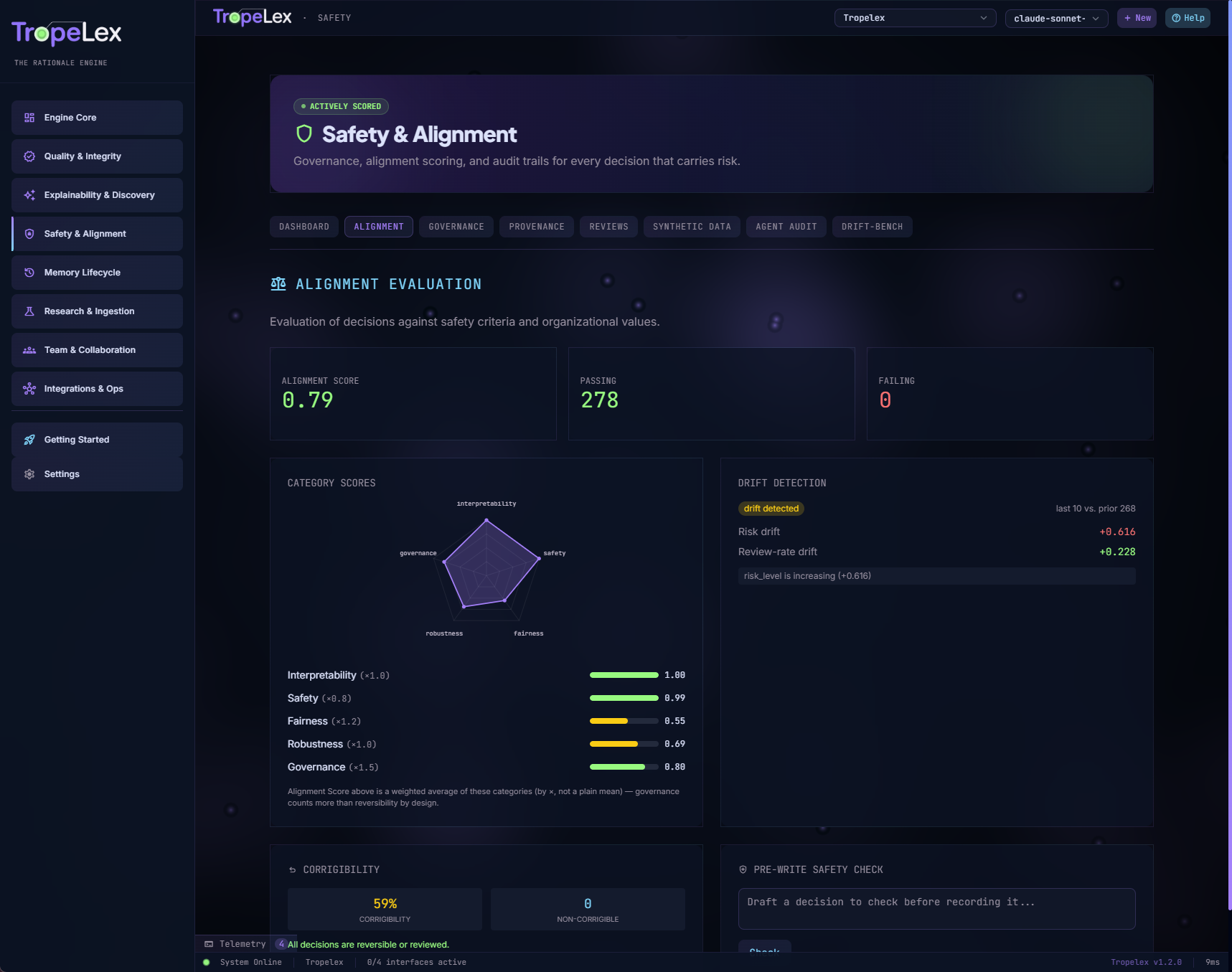Click the Risk drift value +0.616
Viewport: 1232px width, 972px height.
point(1117,532)
